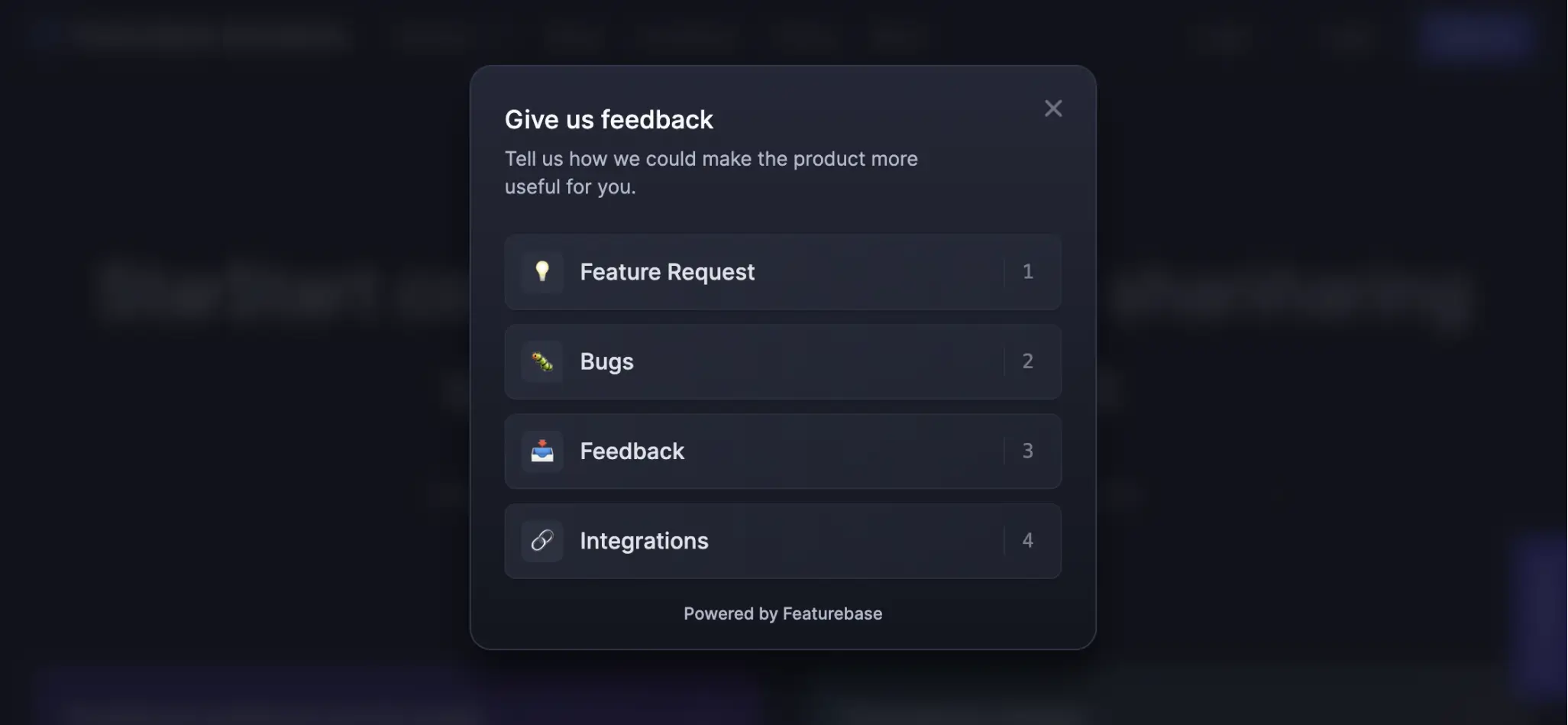Image resolution: width=1568 pixels, height=725 pixels.
Task: Click the dialog description text
Action: pos(711,172)
